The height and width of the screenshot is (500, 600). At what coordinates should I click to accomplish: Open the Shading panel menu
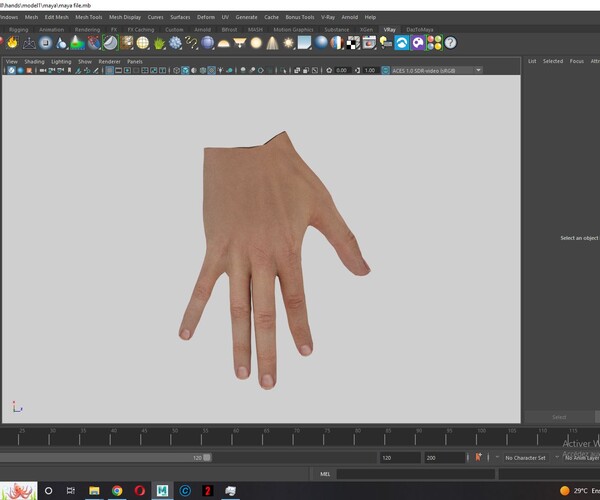click(x=34, y=62)
